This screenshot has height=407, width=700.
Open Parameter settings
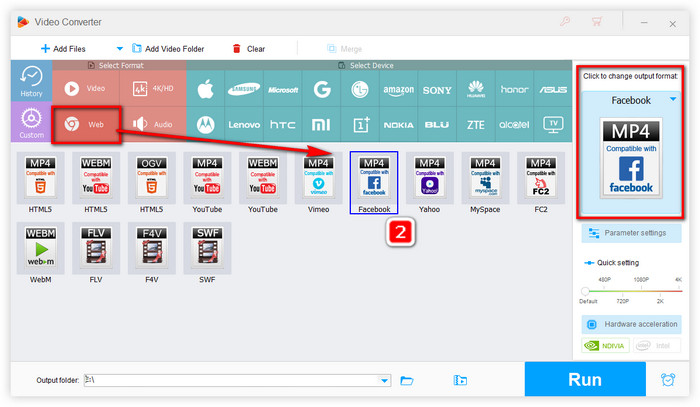coord(631,233)
